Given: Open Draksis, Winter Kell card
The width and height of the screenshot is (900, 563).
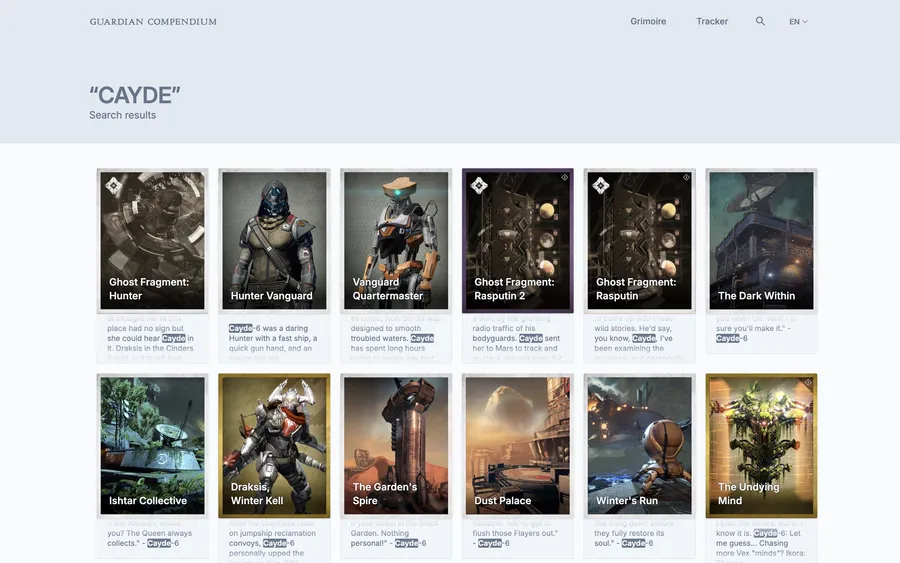Looking at the screenshot, I should (274, 445).
